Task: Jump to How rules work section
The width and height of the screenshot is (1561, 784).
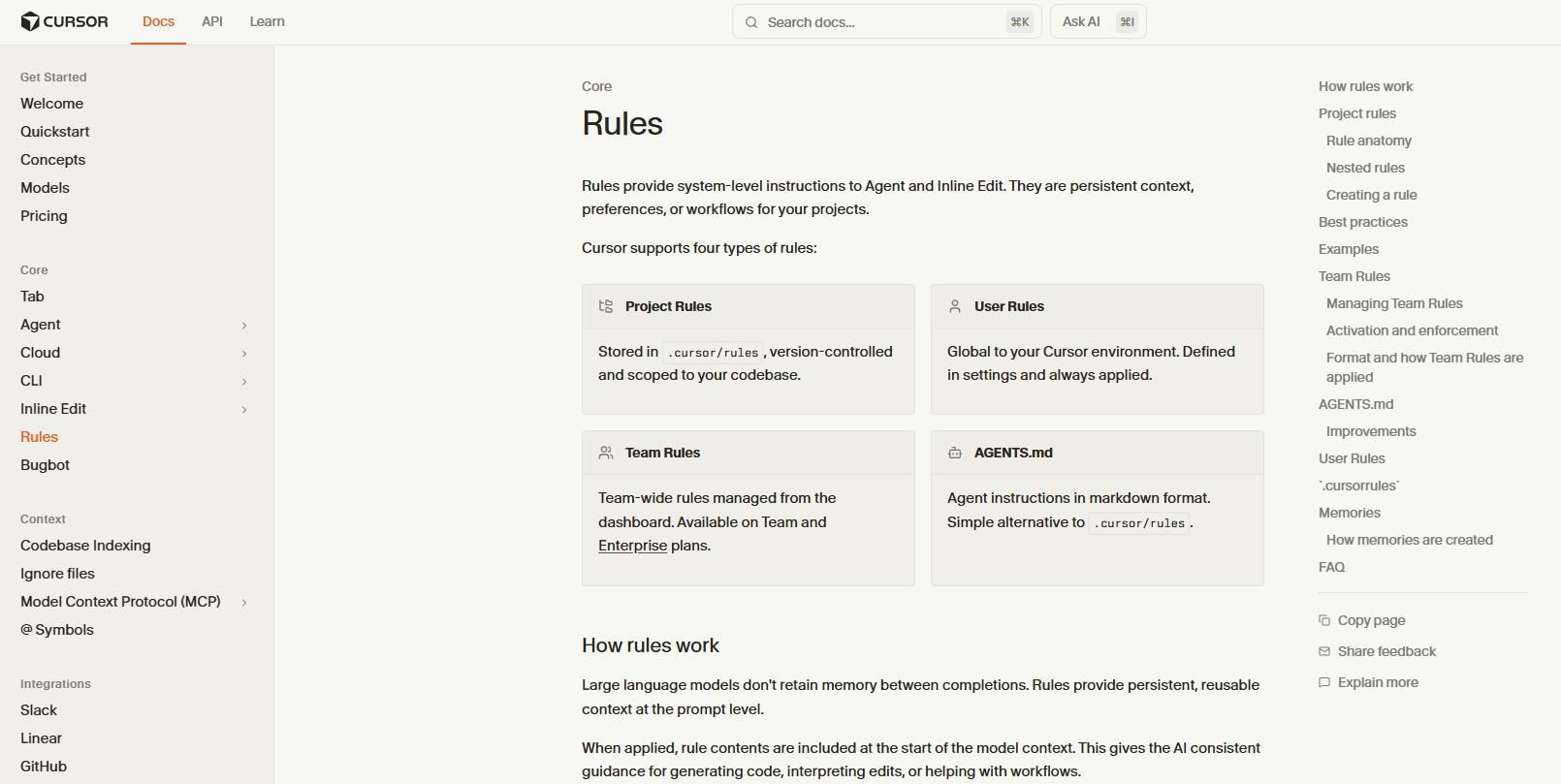Action: pos(1365,86)
